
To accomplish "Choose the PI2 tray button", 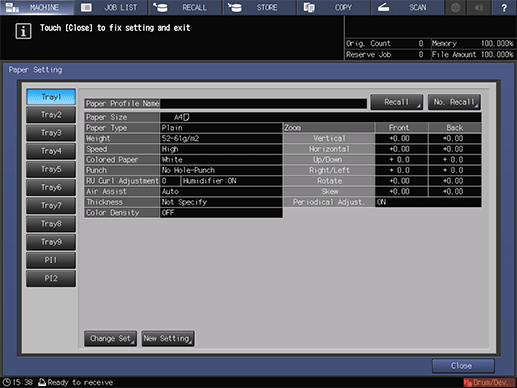I will point(51,278).
